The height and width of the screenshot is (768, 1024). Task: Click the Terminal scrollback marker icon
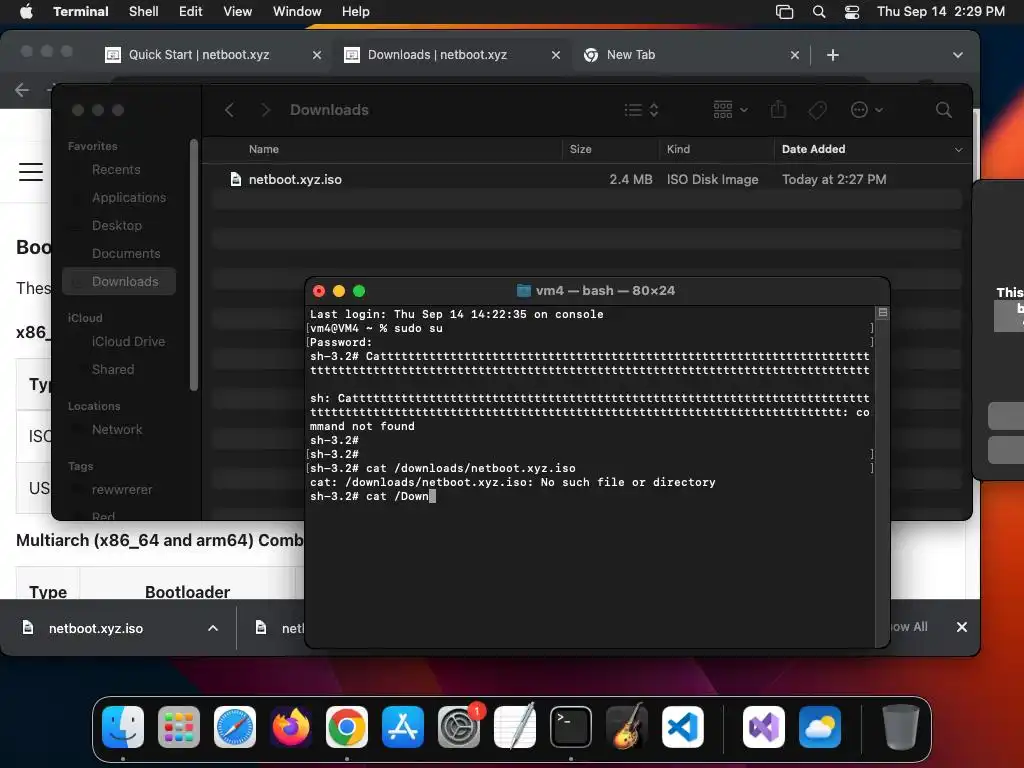click(883, 313)
